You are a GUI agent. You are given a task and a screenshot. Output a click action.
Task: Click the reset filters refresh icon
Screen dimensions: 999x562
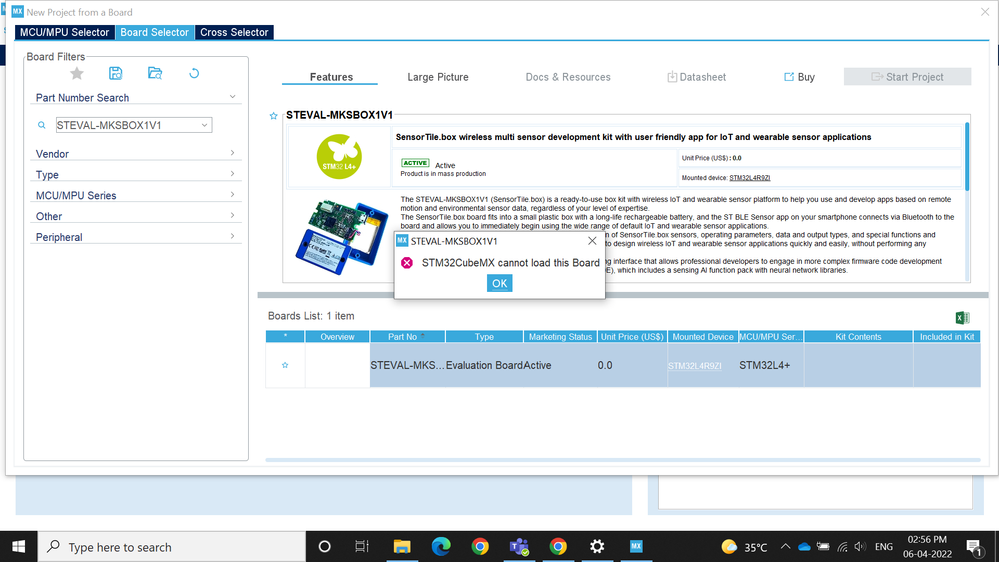(194, 73)
